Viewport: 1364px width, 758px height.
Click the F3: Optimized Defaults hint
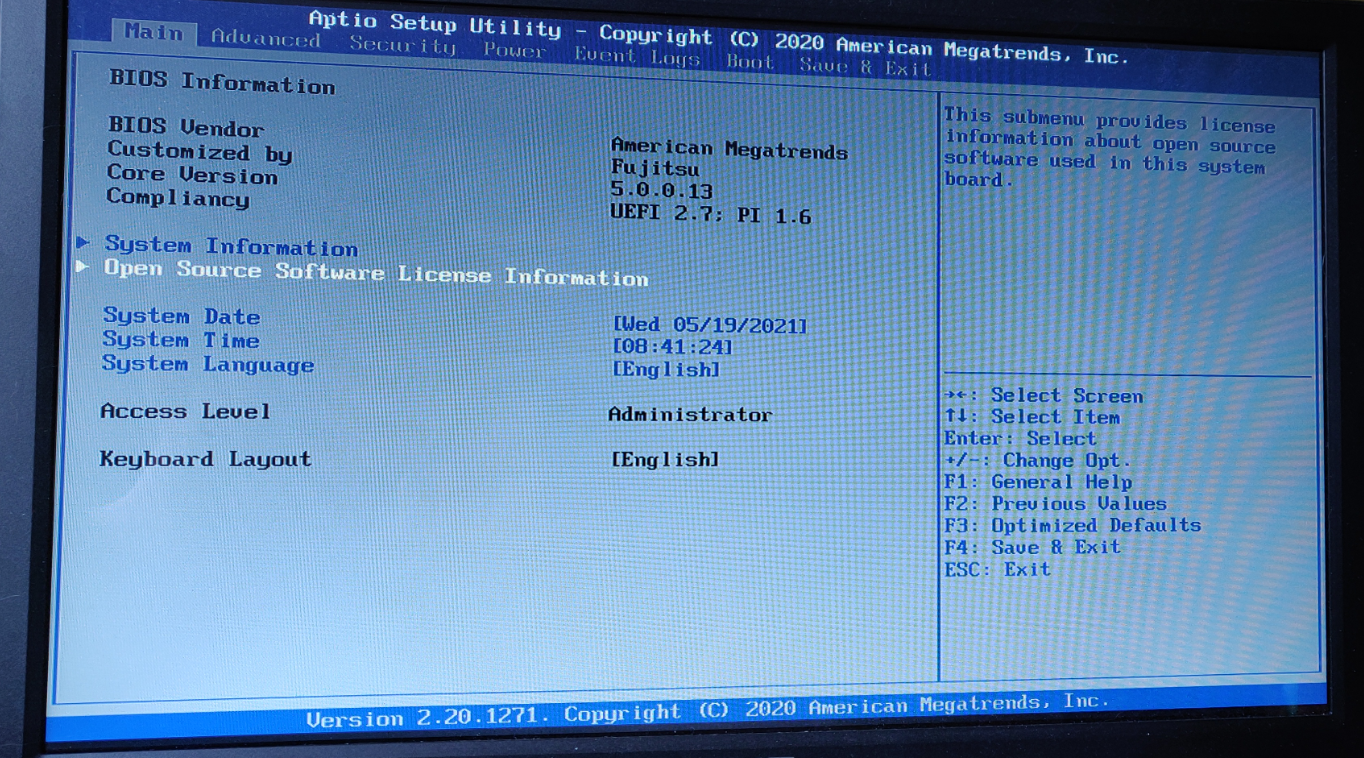pyautogui.click(x=1072, y=525)
